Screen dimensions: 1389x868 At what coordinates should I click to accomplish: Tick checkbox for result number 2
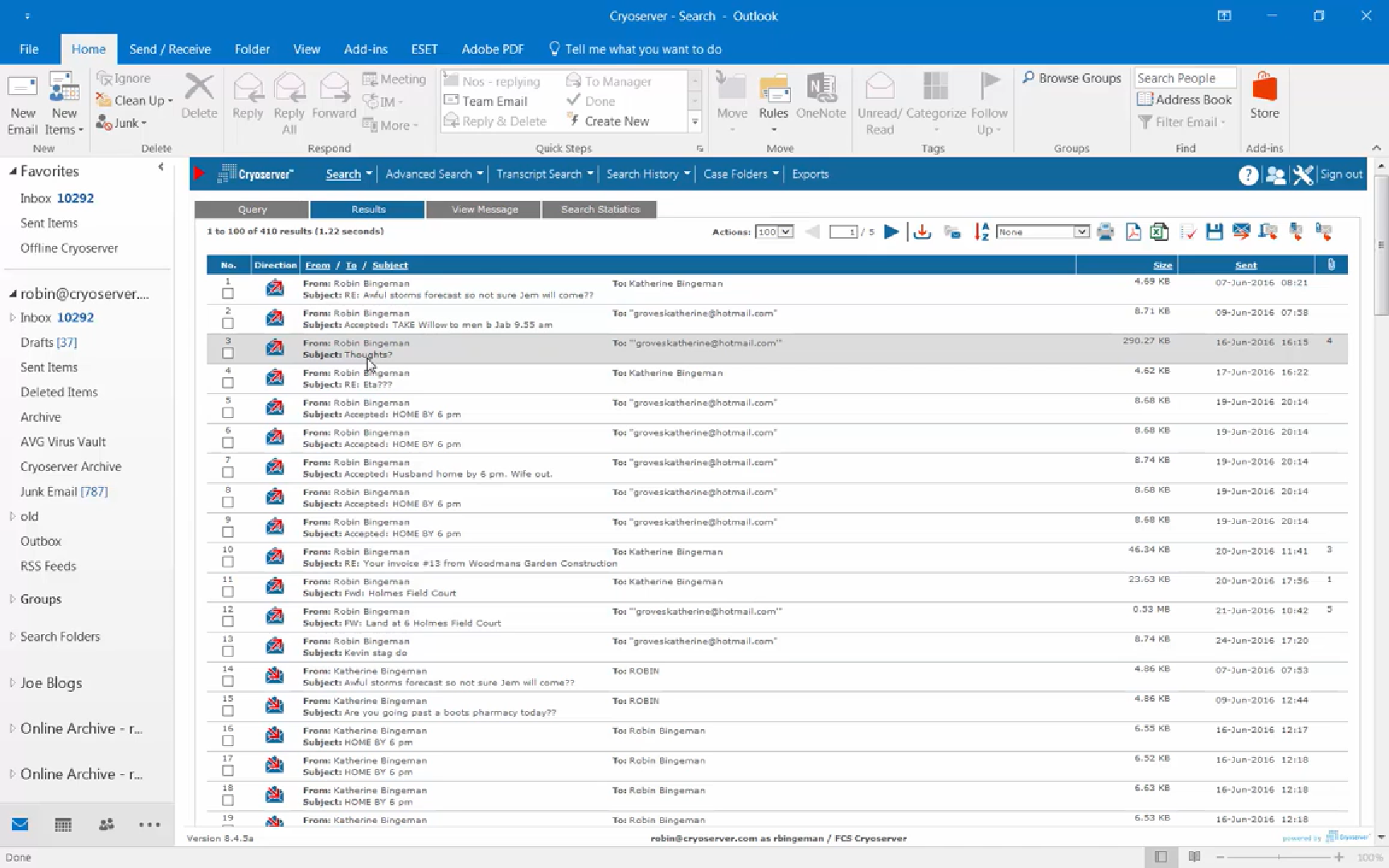click(x=228, y=324)
